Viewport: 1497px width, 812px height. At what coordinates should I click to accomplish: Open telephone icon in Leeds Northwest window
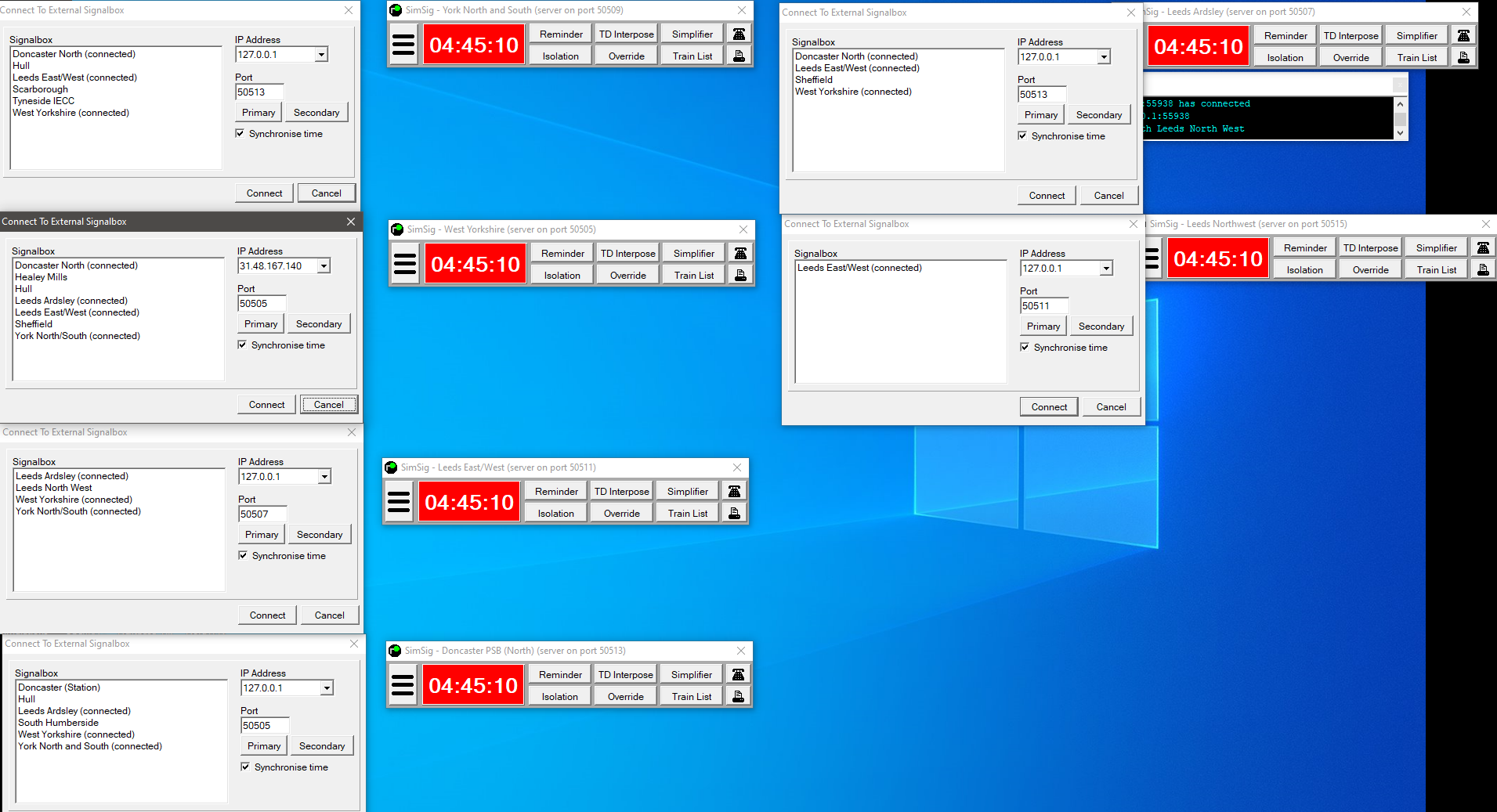tap(1483, 247)
